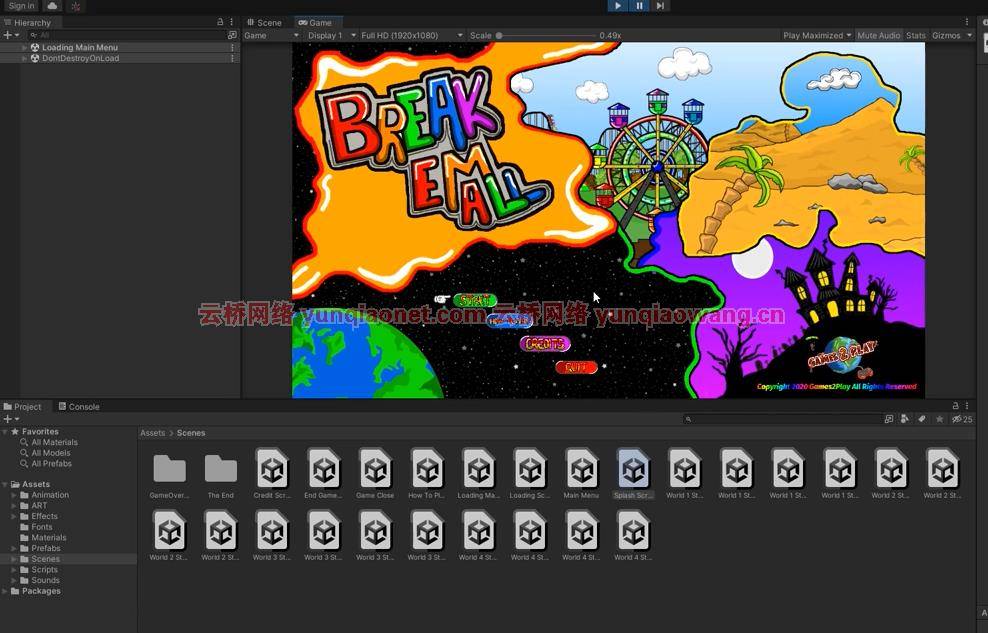The height and width of the screenshot is (633, 988).
Task: Switch to the Game tab
Action: 314,22
